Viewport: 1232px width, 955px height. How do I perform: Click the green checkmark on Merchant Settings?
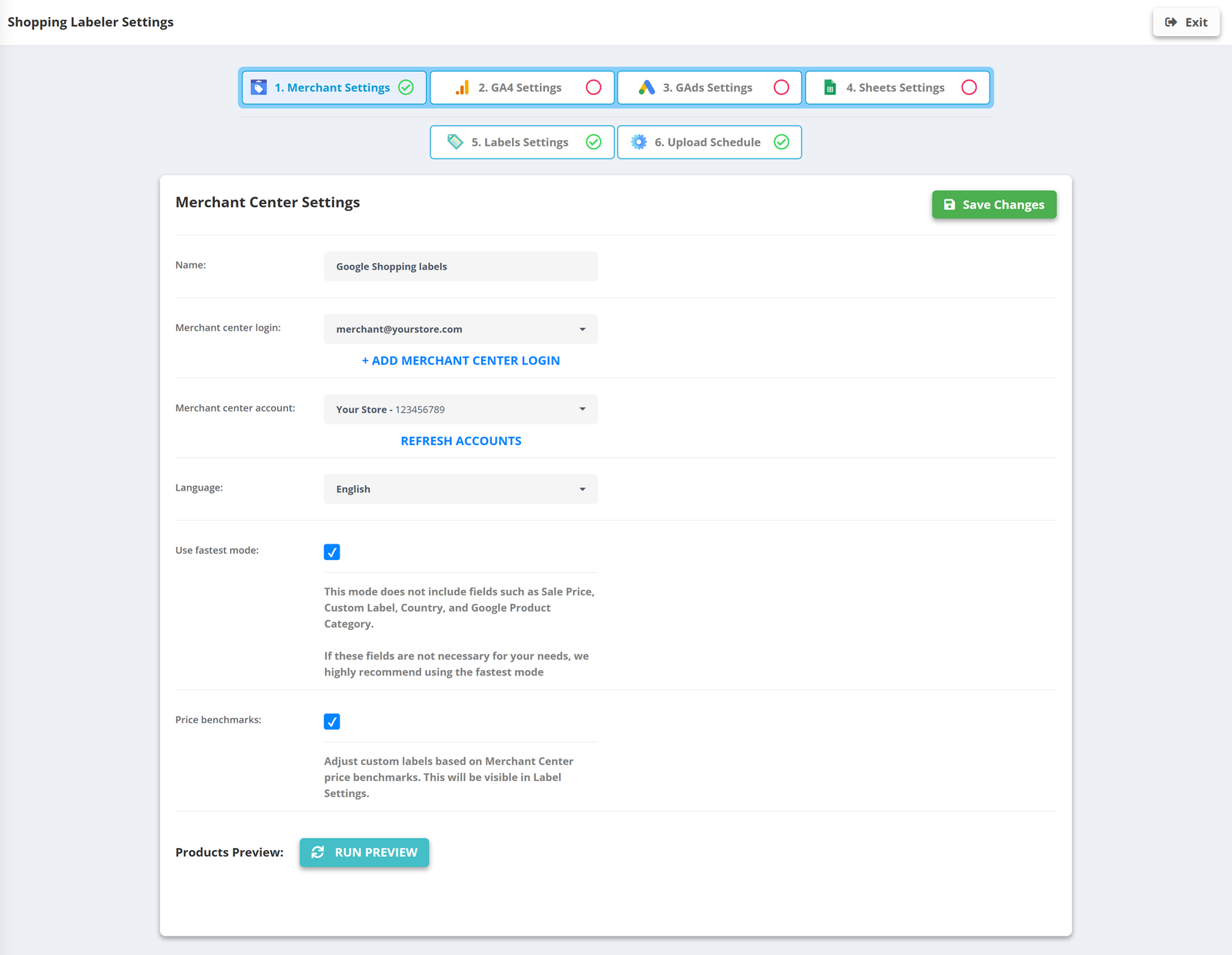point(406,88)
